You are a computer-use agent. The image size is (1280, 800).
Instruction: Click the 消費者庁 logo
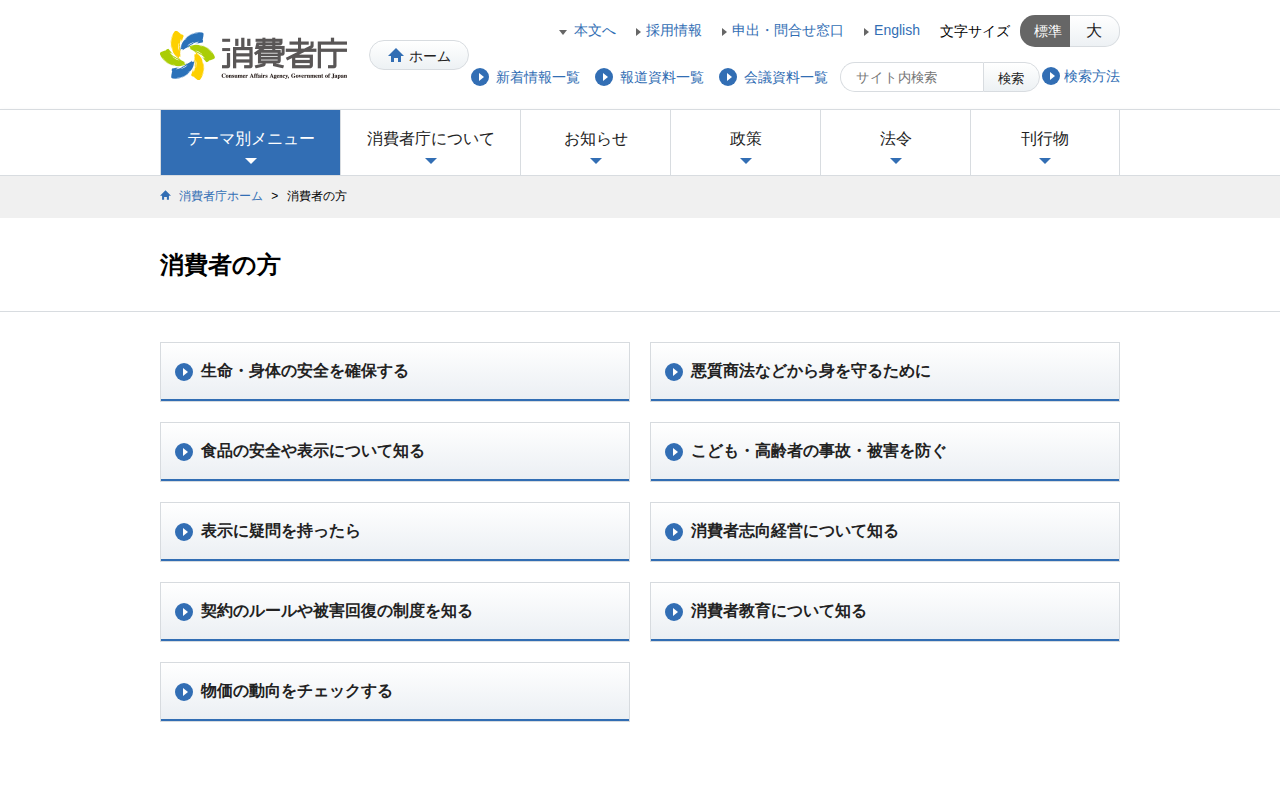coord(254,55)
